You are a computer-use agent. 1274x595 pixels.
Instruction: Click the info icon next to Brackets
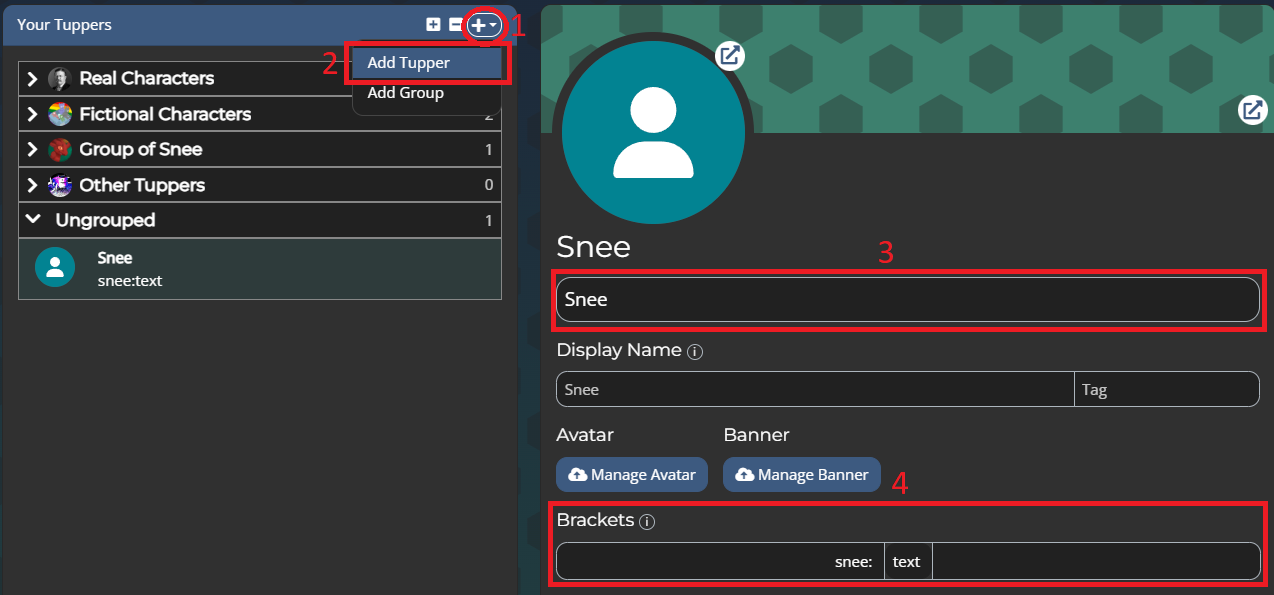647,521
